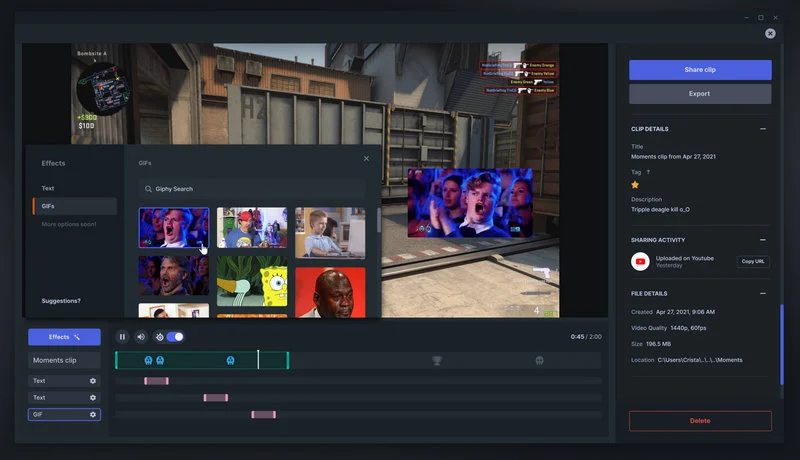The height and width of the screenshot is (460, 800).
Task: Click the Copy URL button
Action: (x=753, y=262)
